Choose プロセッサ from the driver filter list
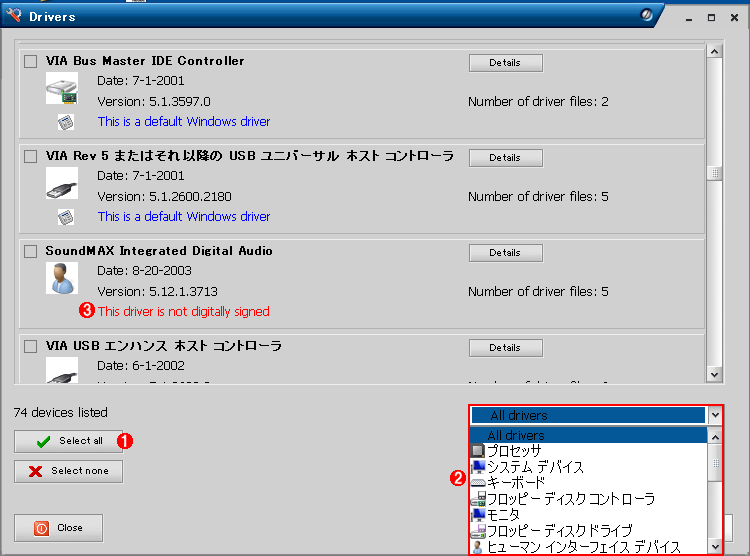This screenshot has height=556, width=750. [x=588, y=451]
